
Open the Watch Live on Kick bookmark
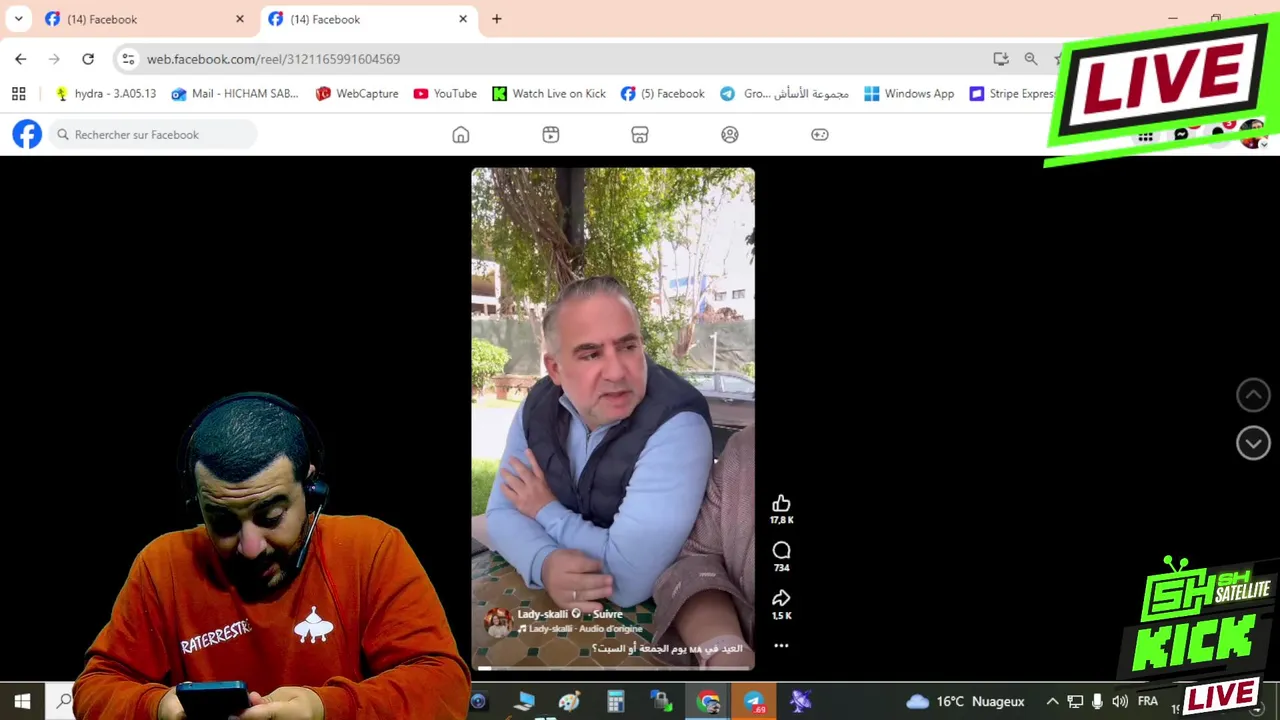(x=549, y=94)
